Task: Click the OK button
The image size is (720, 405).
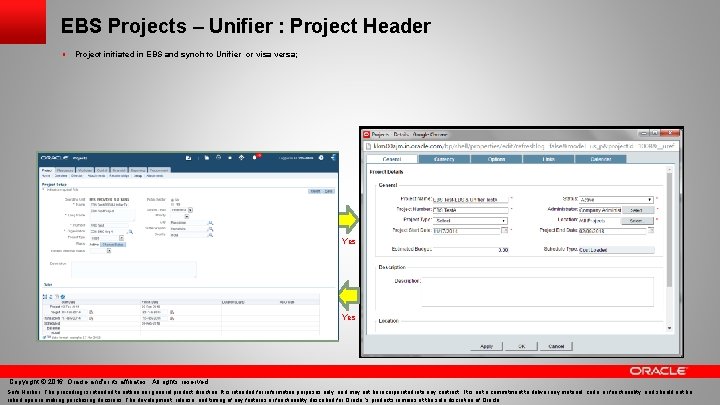Action: pos(521,346)
